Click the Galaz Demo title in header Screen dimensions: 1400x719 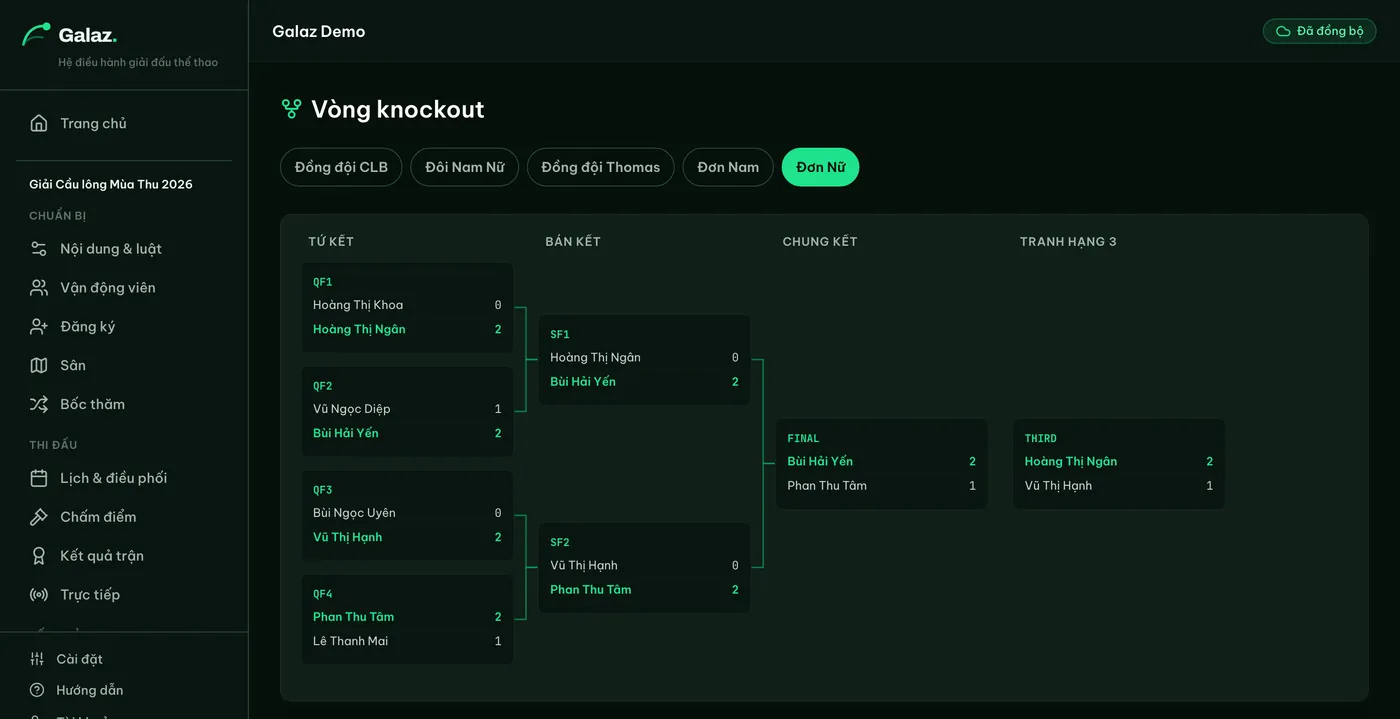coord(319,31)
